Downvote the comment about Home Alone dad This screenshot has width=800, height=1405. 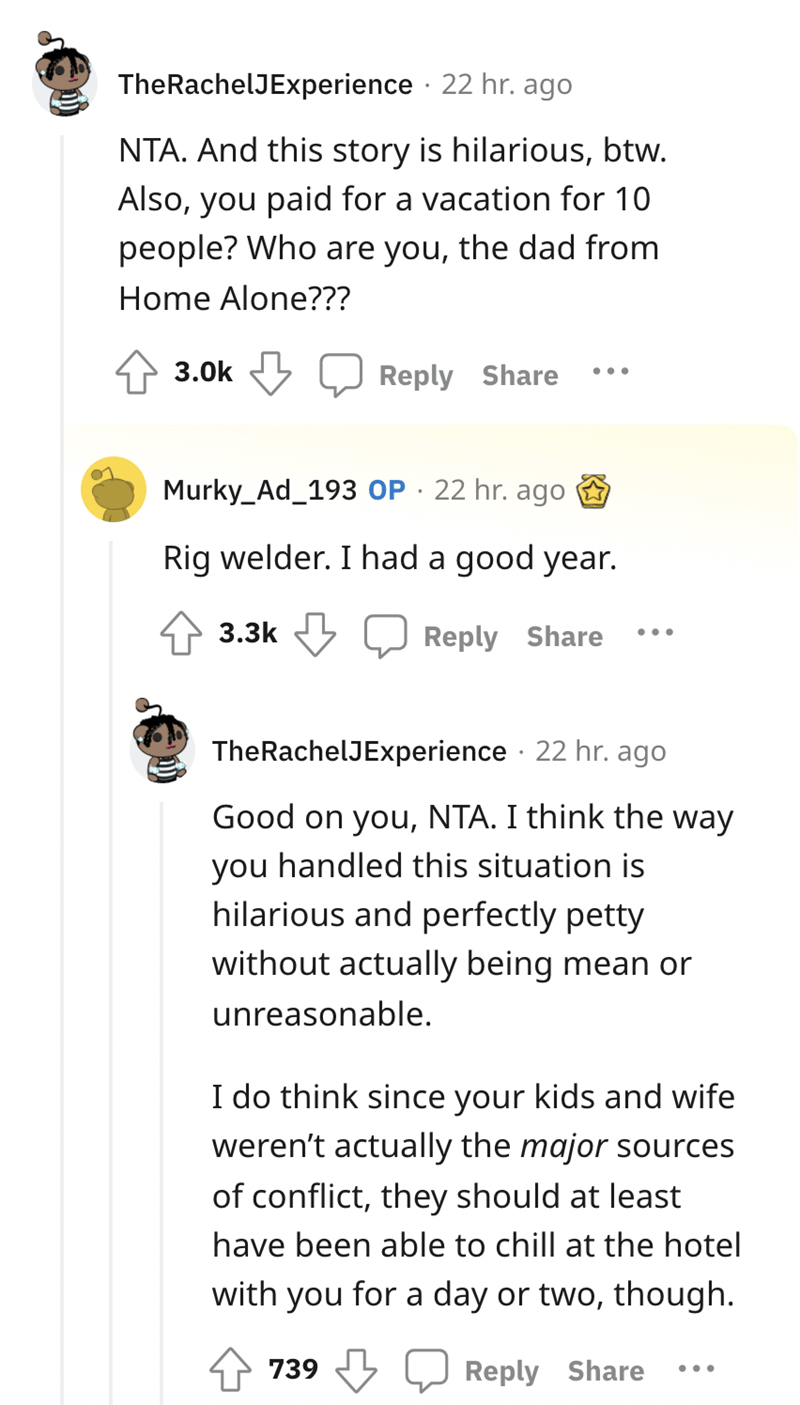270,374
